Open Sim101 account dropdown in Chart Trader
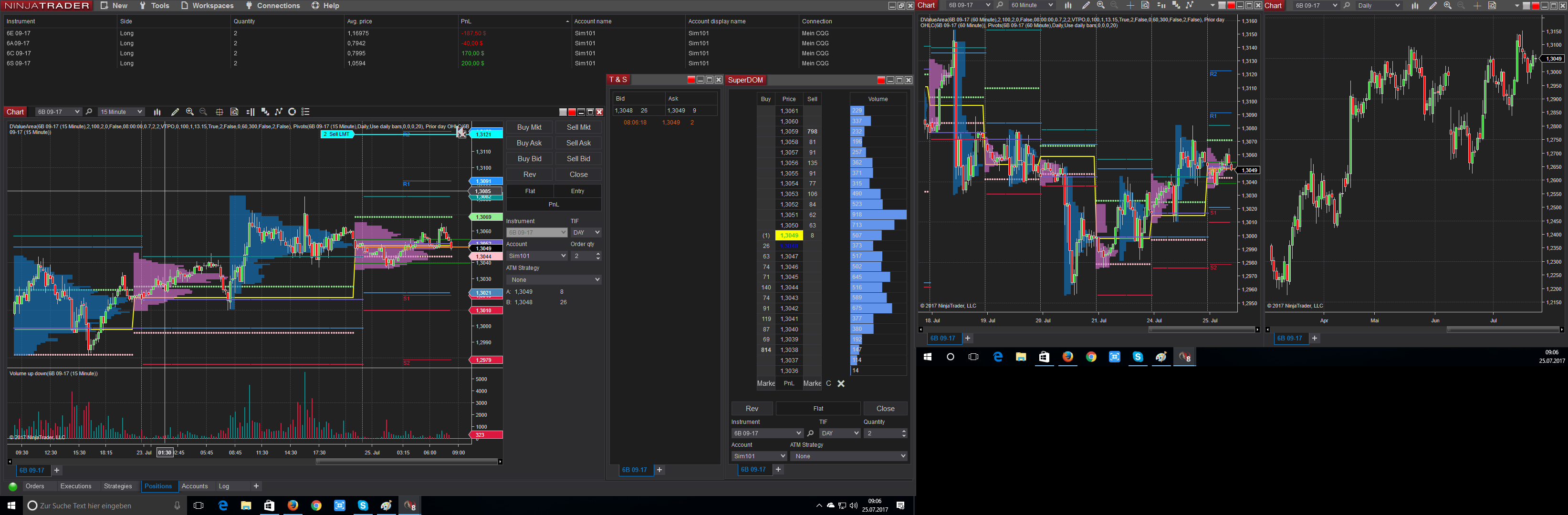 click(536, 256)
